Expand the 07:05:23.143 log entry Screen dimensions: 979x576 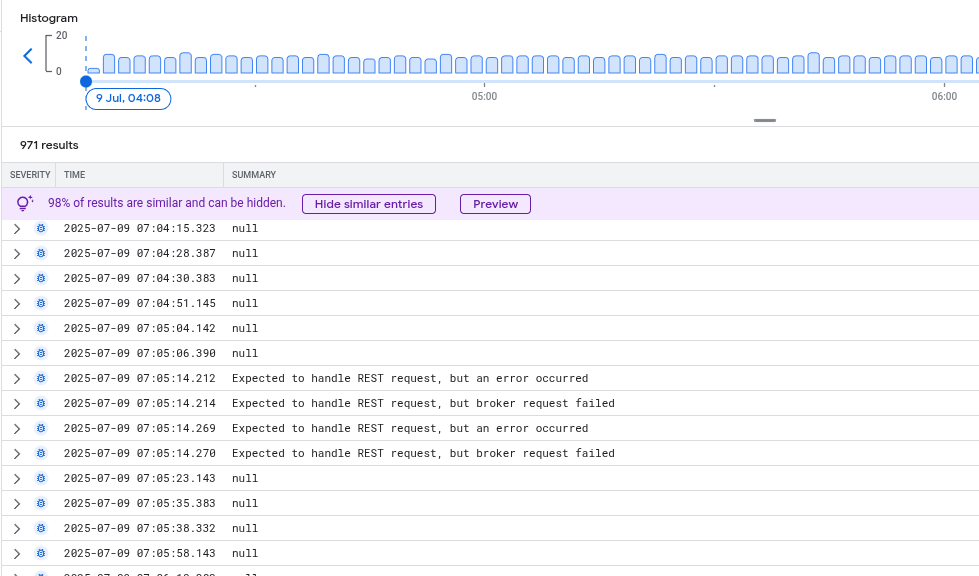click(17, 478)
